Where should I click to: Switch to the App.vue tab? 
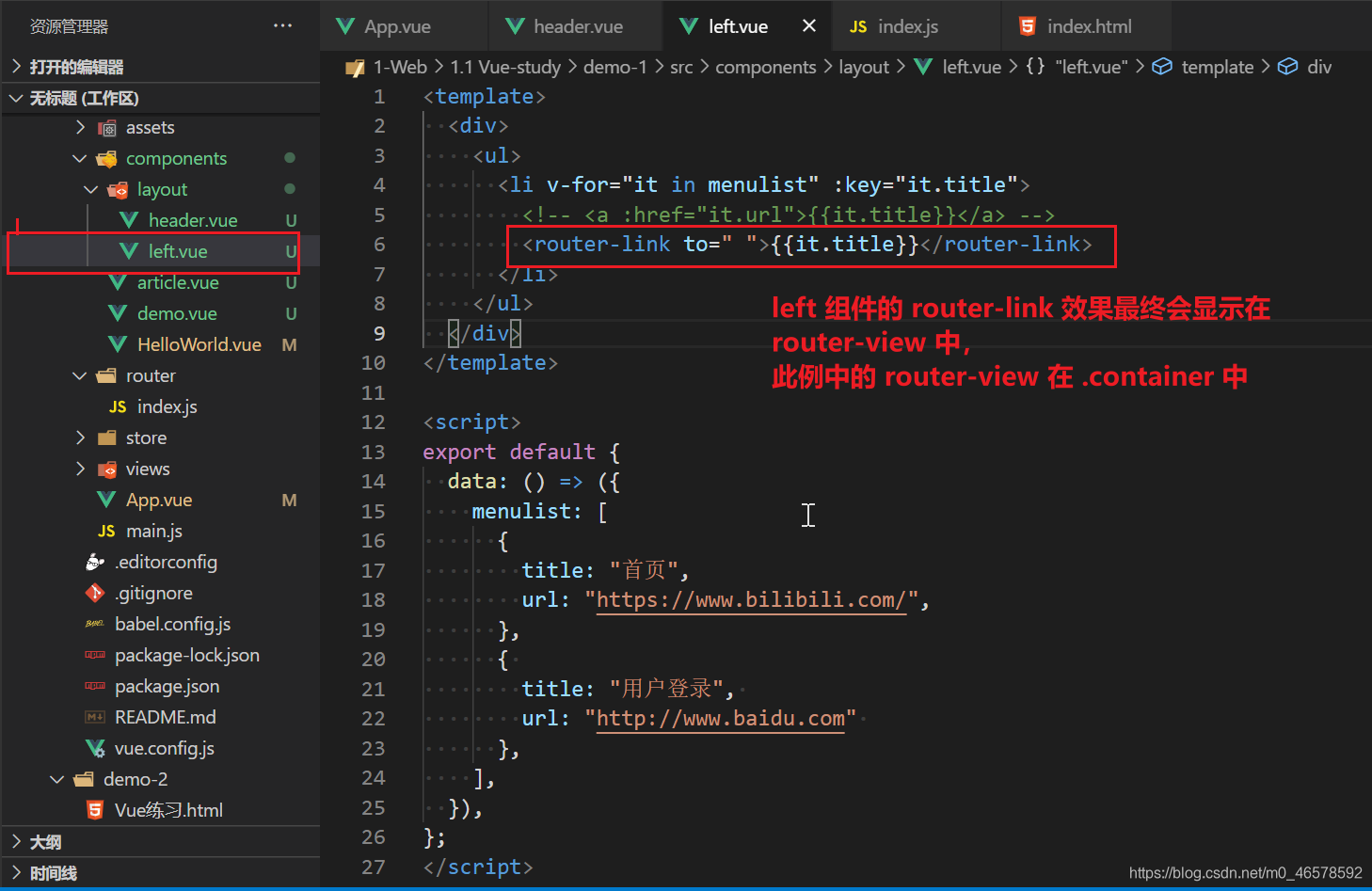(x=405, y=26)
